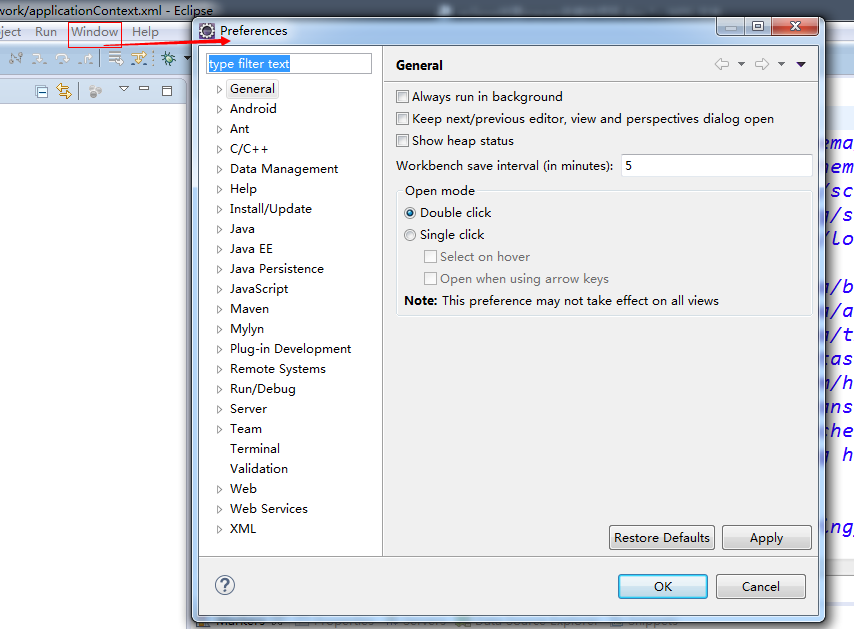The width and height of the screenshot is (854, 629).
Task: Check Keep next/previous editor dialog open
Action: point(402,119)
